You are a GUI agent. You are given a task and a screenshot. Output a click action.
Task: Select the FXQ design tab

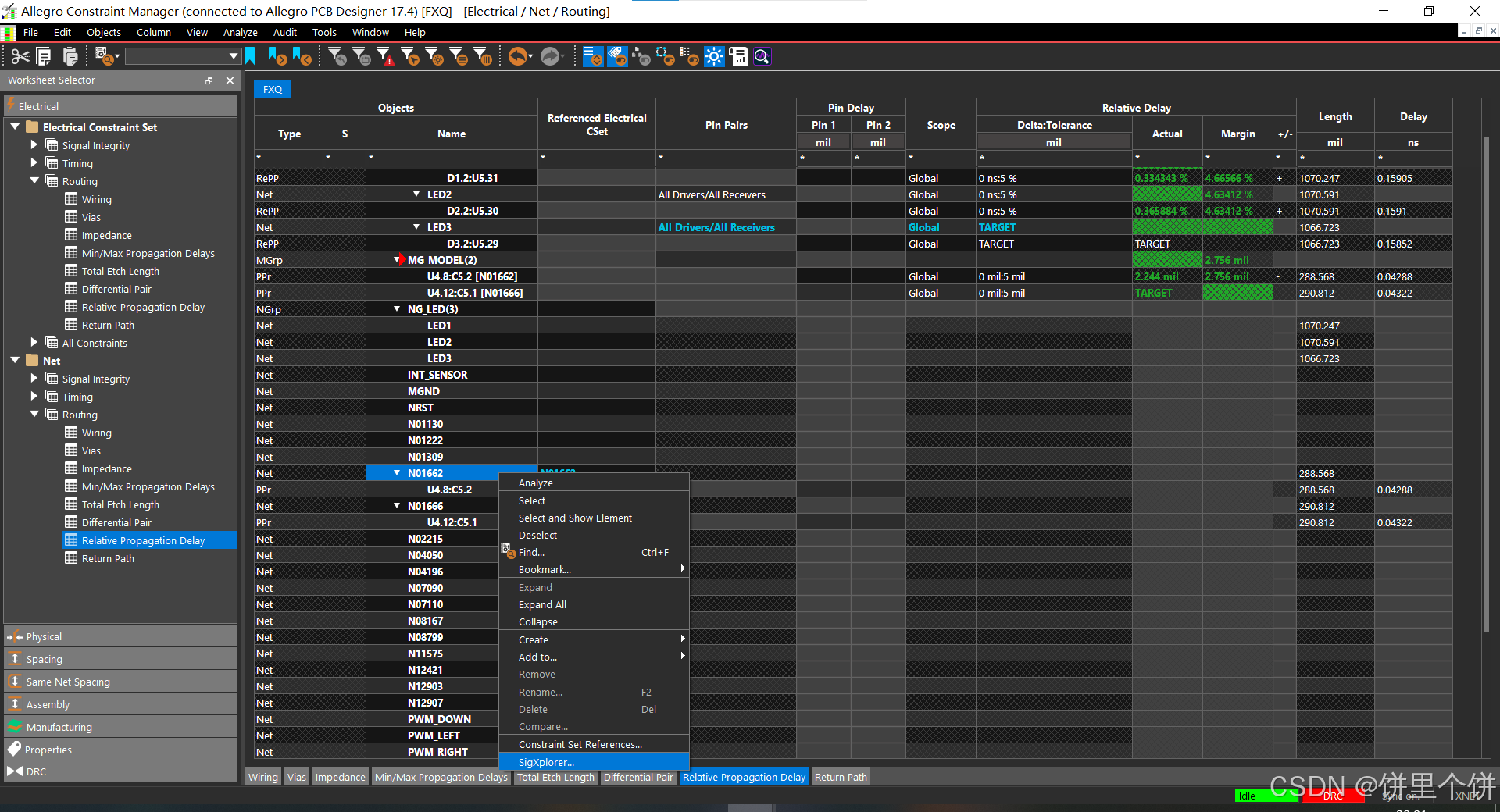click(x=273, y=89)
